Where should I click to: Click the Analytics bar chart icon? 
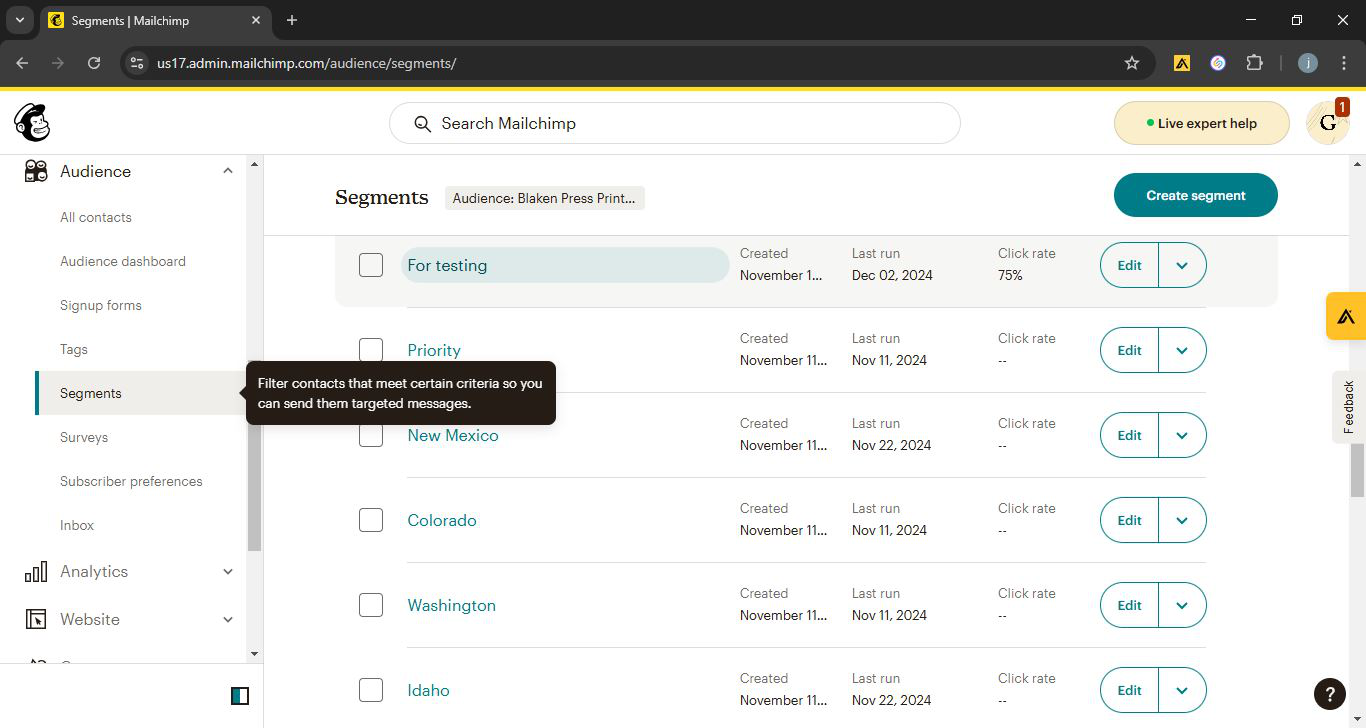click(36, 571)
